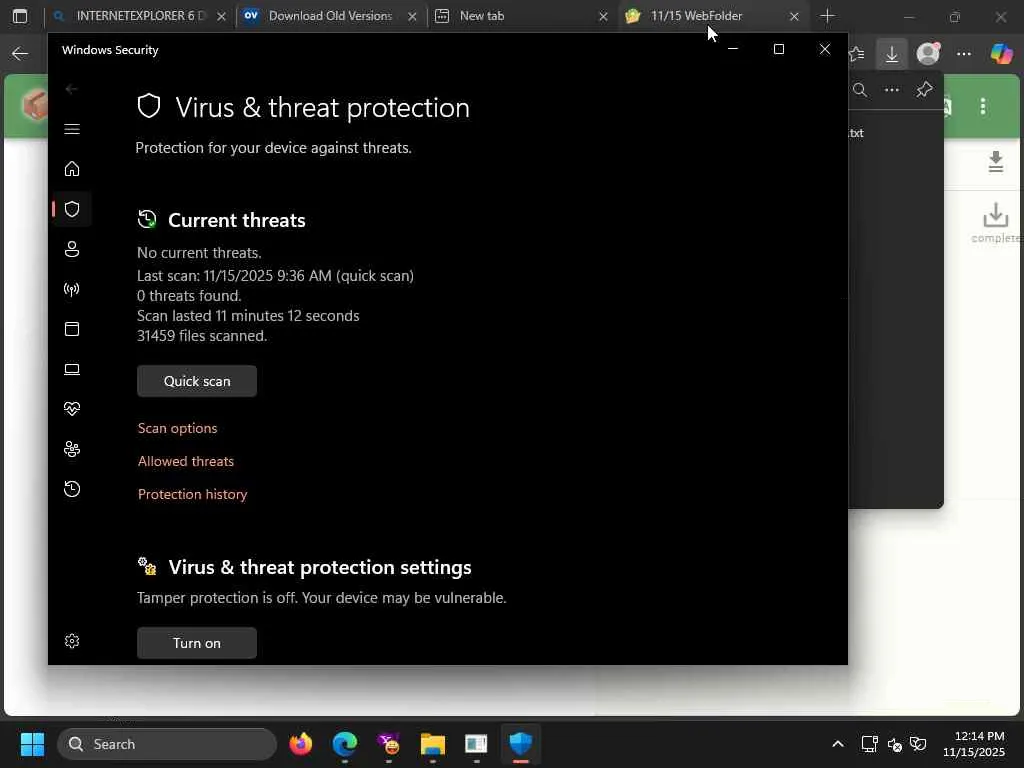Open Protection history clock icon in sidebar
The image size is (1024, 768).
72,489
